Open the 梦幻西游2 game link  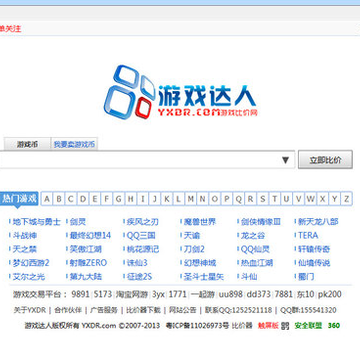tap(31, 263)
